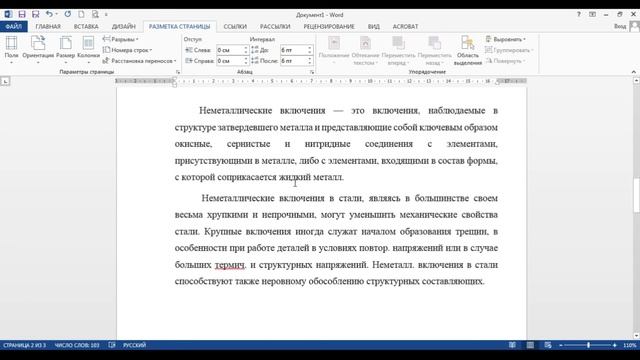Click the Undo arrow icon
Image resolution: width=640 pixels, height=360 pixels.
coord(49,14)
